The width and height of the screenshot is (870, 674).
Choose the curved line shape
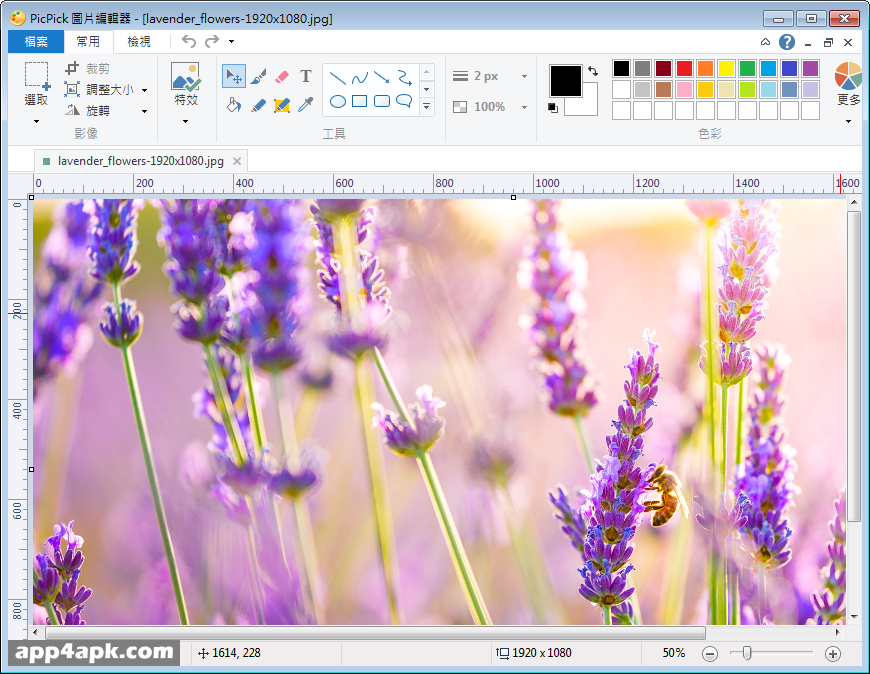pyautogui.click(x=360, y=78)
